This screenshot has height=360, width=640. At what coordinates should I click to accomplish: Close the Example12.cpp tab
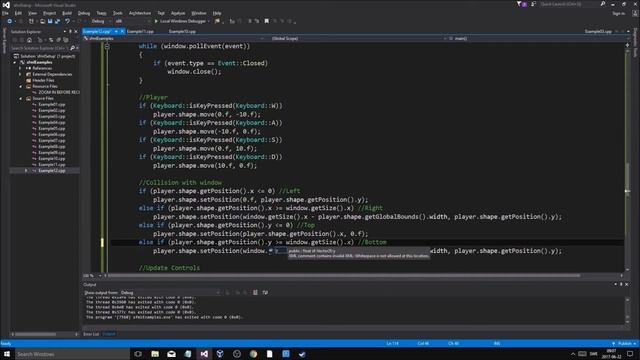[x=122, y=31]
